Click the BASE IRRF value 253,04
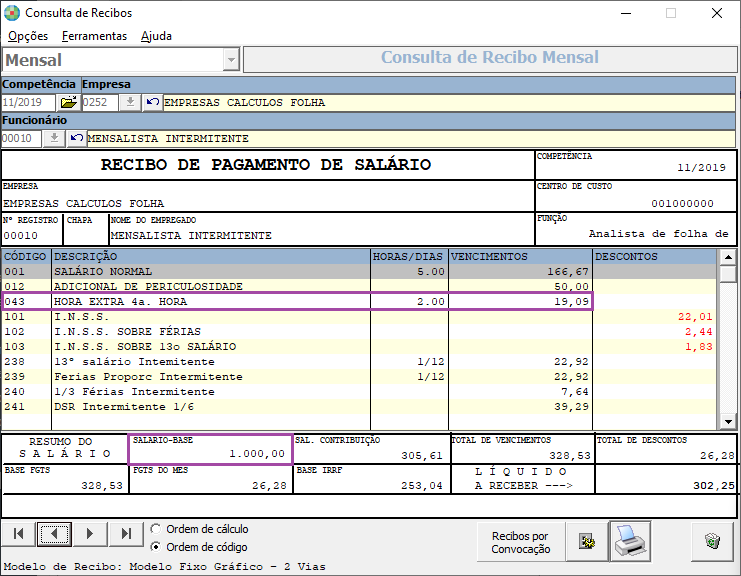741x576 pixels. coord(422,485)
